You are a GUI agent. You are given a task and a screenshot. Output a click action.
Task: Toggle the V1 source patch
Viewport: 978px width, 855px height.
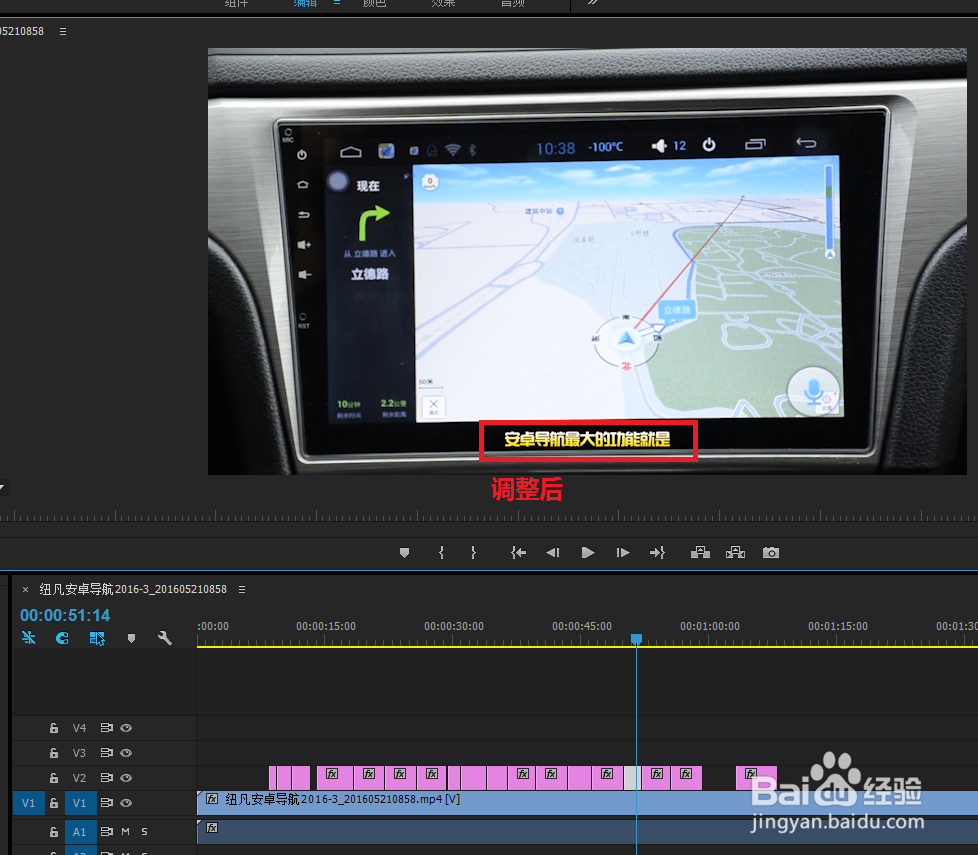pos(29,803)
